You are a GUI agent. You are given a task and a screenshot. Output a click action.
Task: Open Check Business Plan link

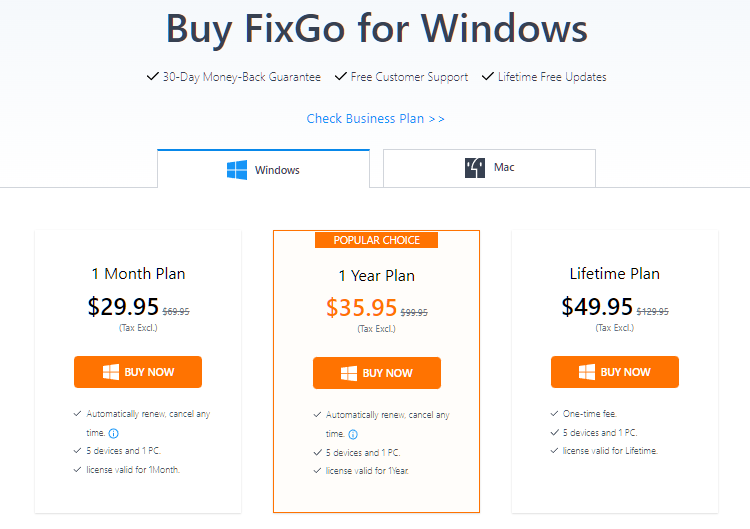[x=375, y=119]
